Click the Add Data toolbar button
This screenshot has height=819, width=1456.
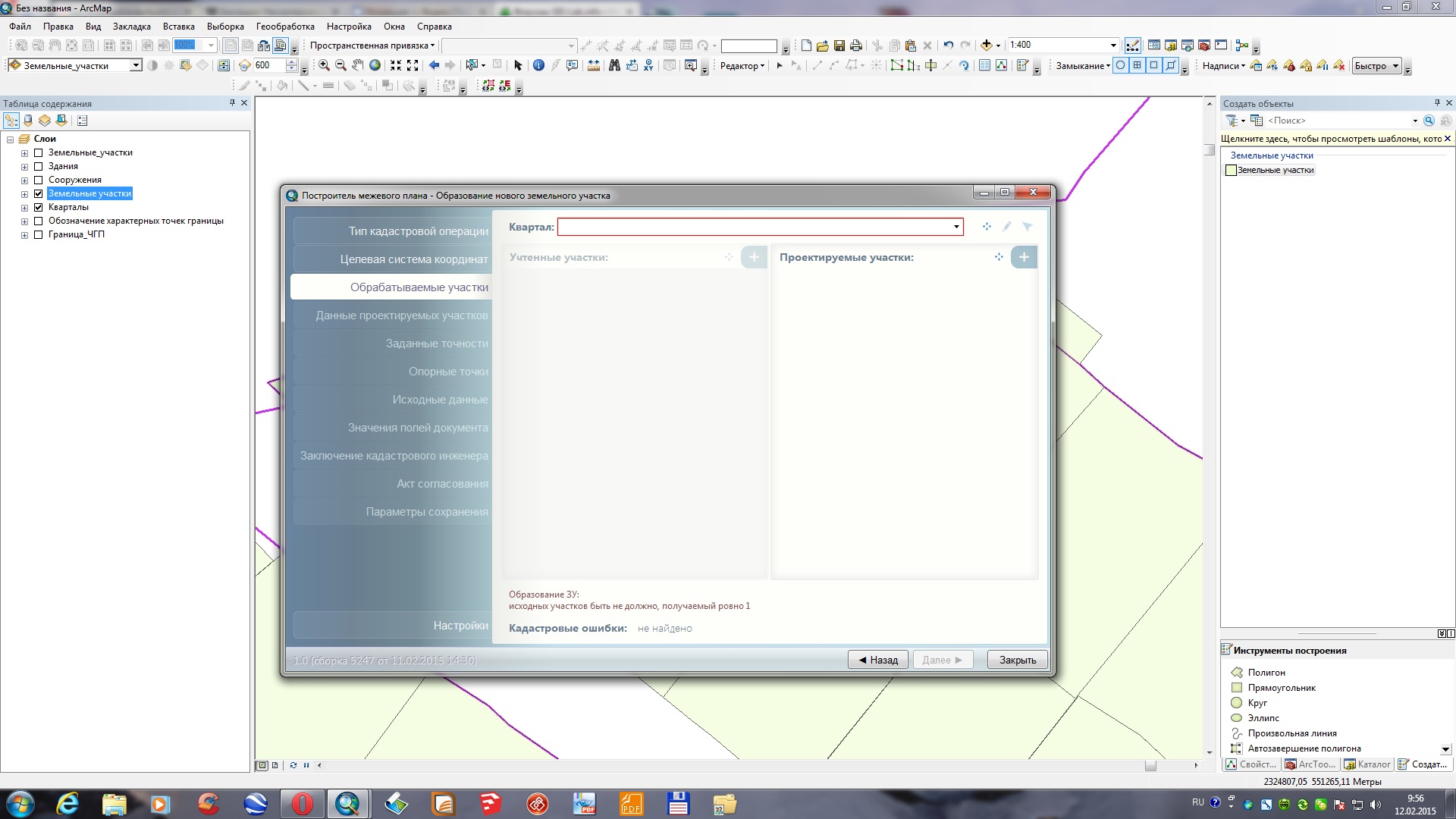pos(986,45)
